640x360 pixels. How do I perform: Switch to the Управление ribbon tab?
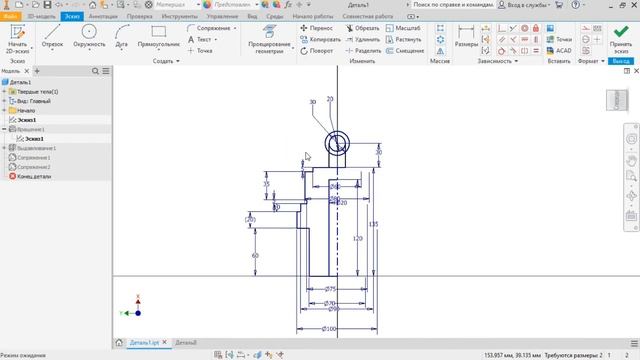click(222, 16)
